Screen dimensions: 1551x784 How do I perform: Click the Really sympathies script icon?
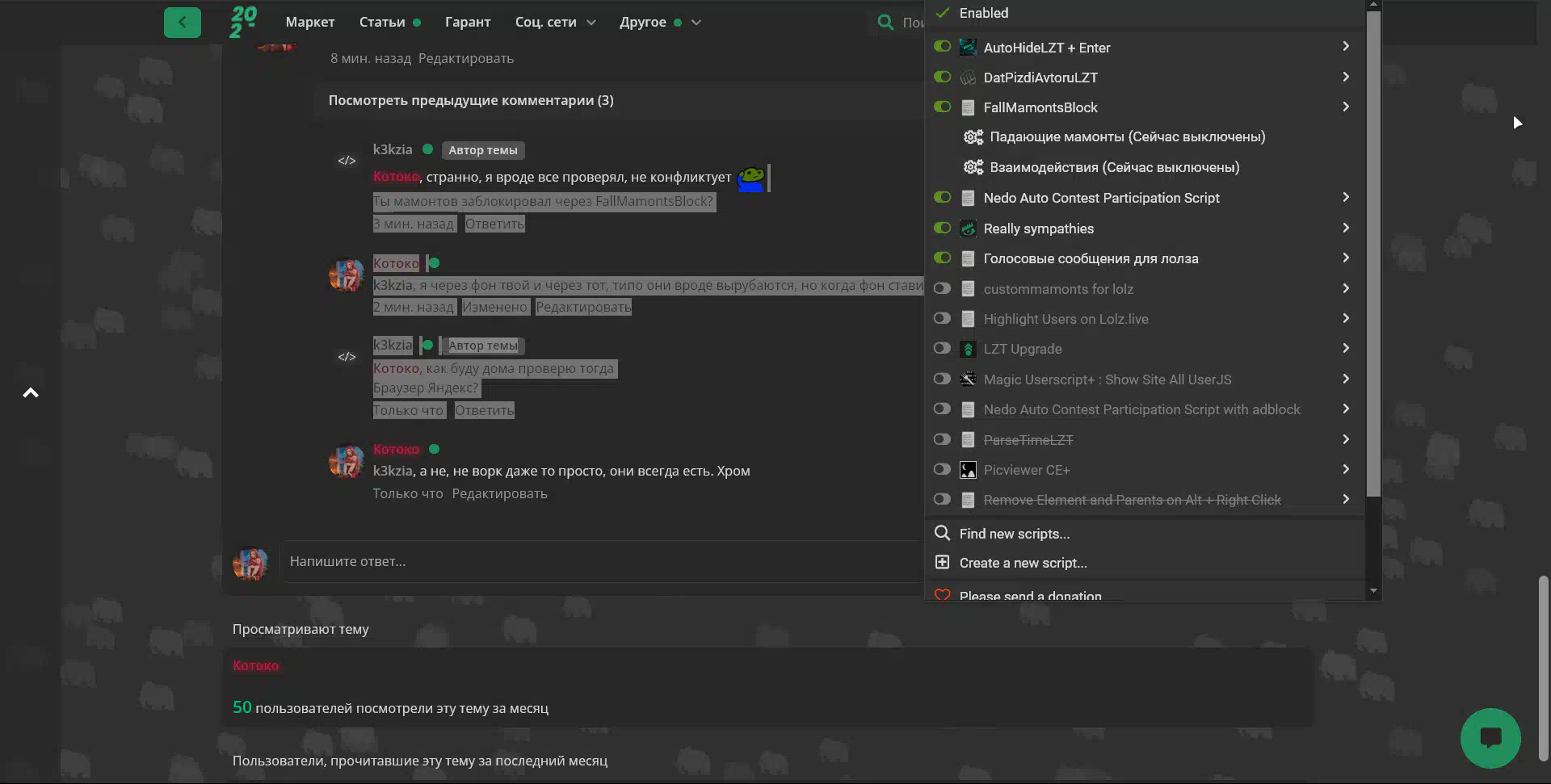[x=968, y=228]
